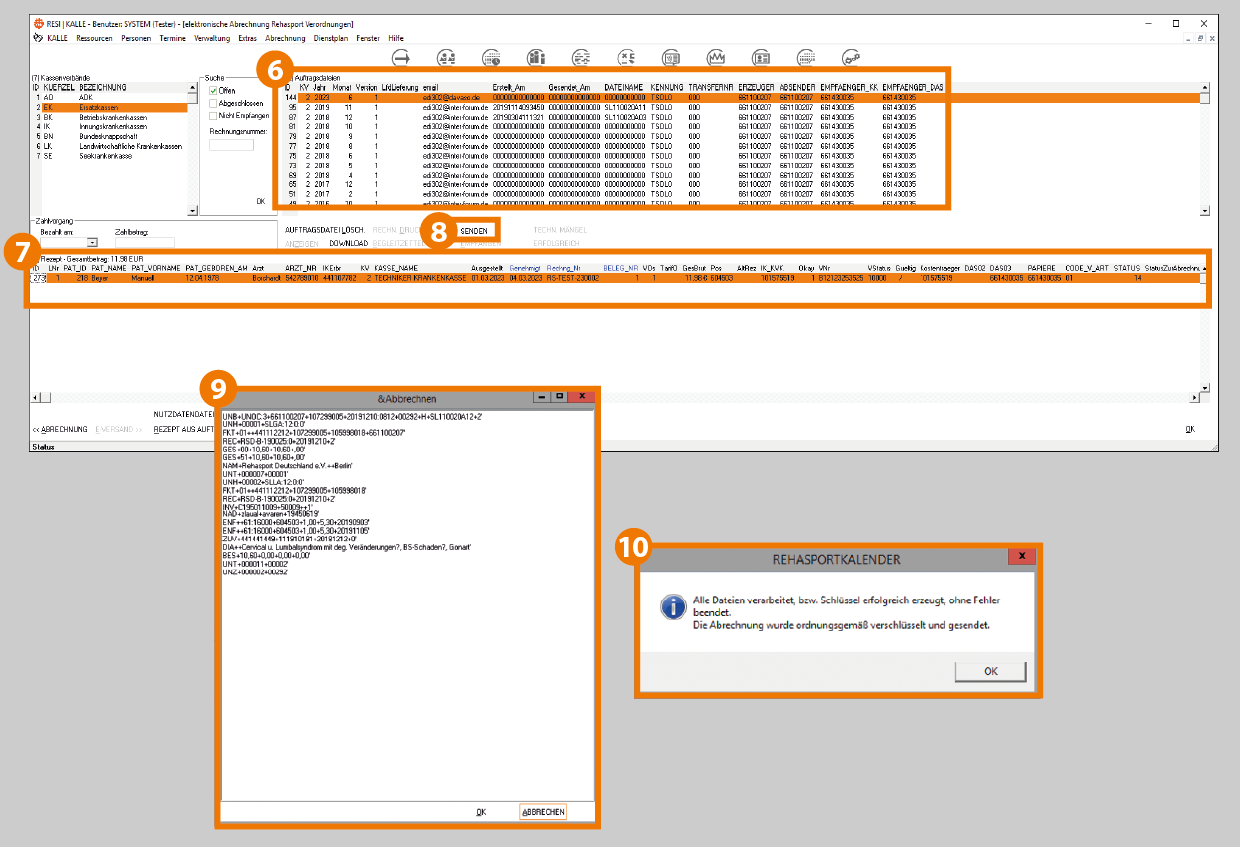Click the Rechnungsnummer input field
This screenshot has width=1240, height=847.
pos(231,145)
